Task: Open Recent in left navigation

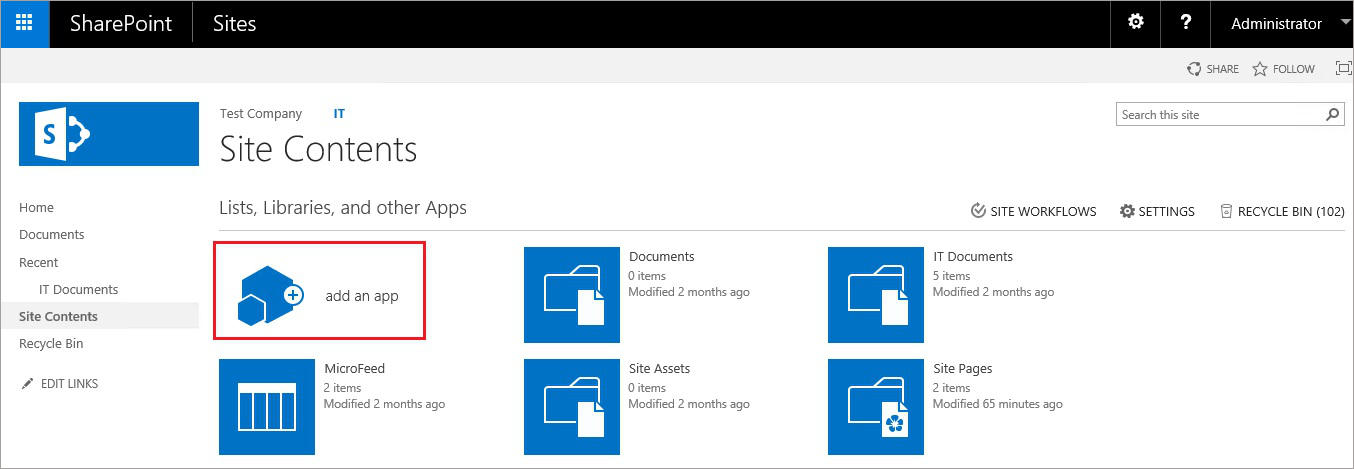Action: 39,263
